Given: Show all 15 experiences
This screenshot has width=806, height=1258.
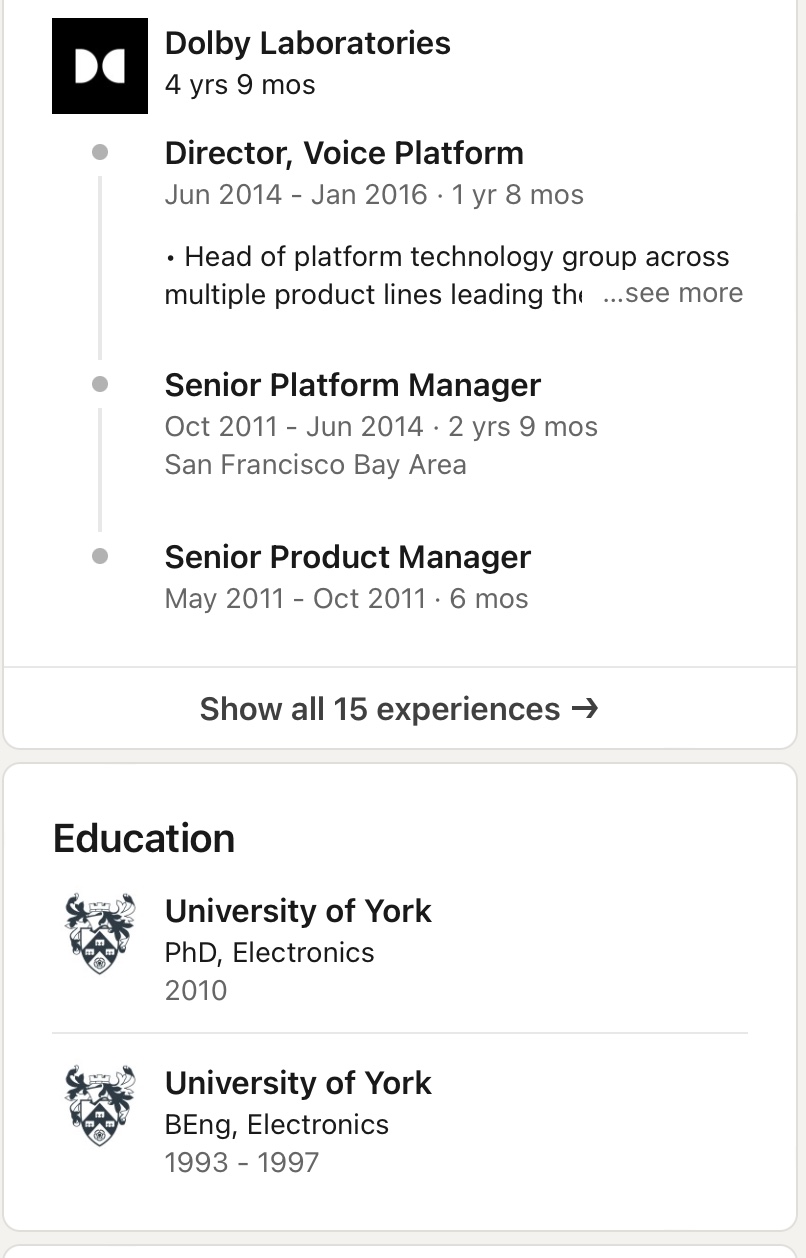Looking at the screenshot, I should click(x=400, y=708).
